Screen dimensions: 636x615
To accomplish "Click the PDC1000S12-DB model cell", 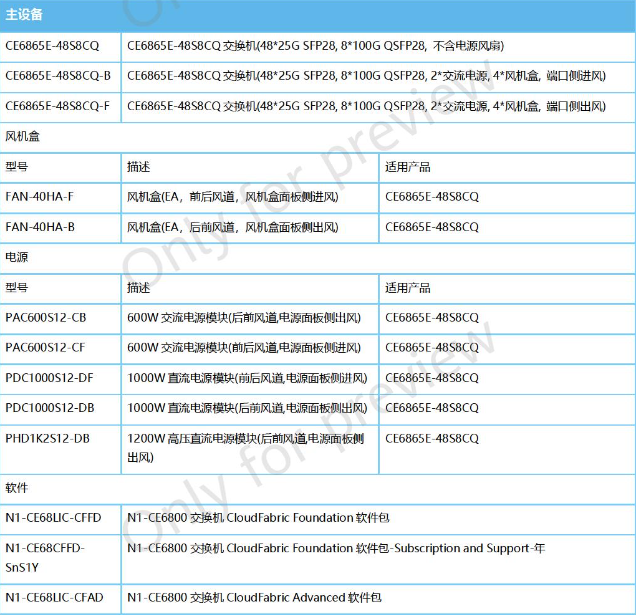I will (x=49, y=408).
